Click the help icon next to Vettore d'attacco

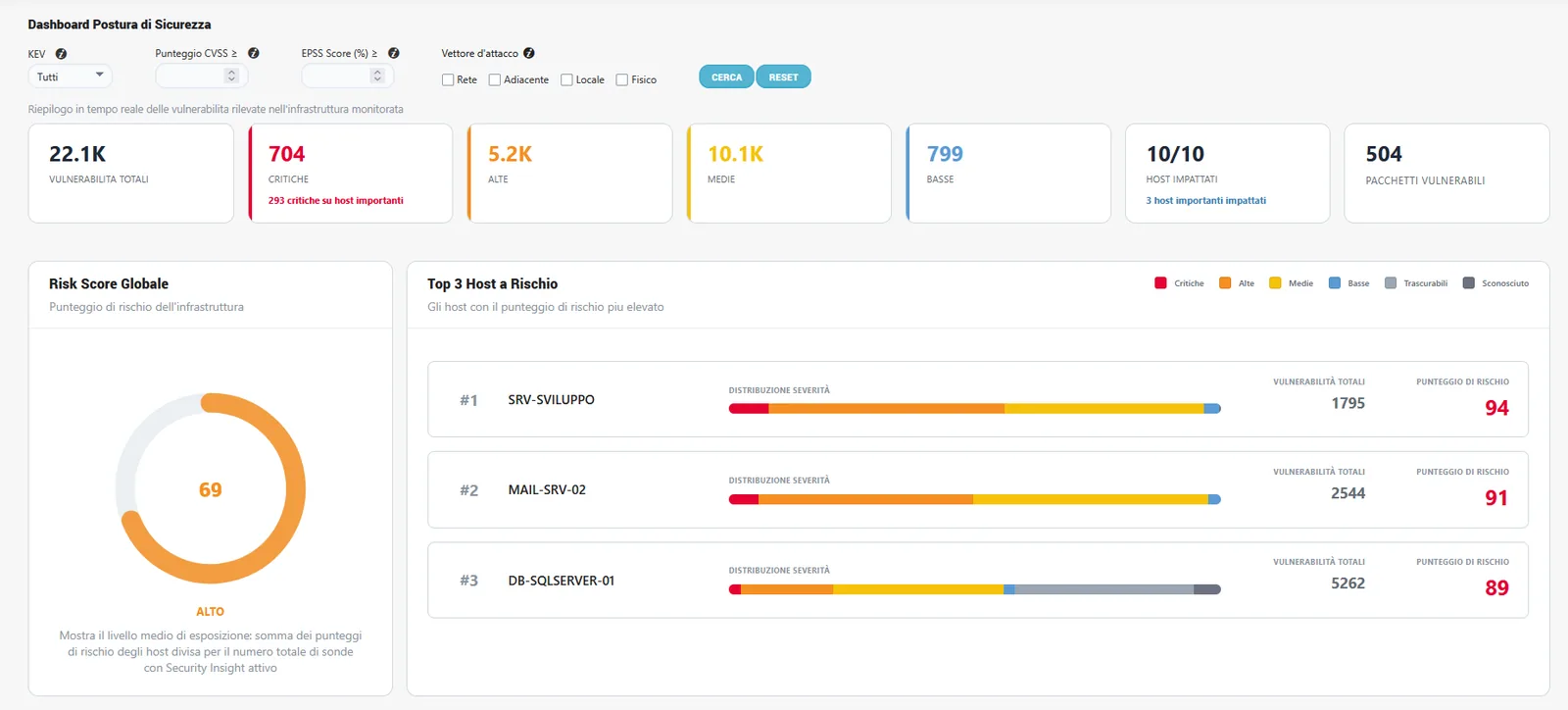[x=529, y=53]
